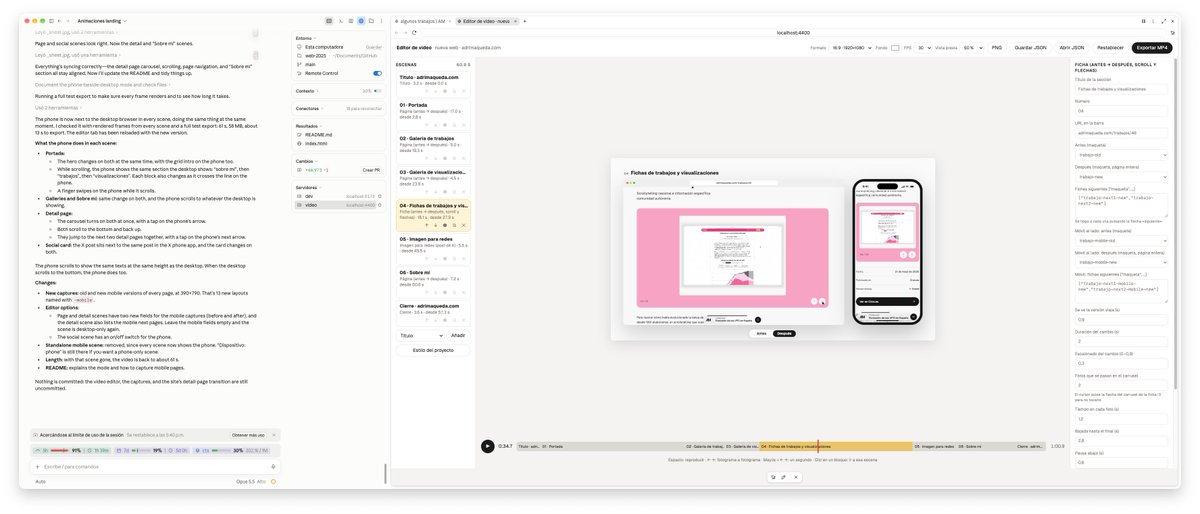Select scene "01 · Portada"

[x=433, y=114]
